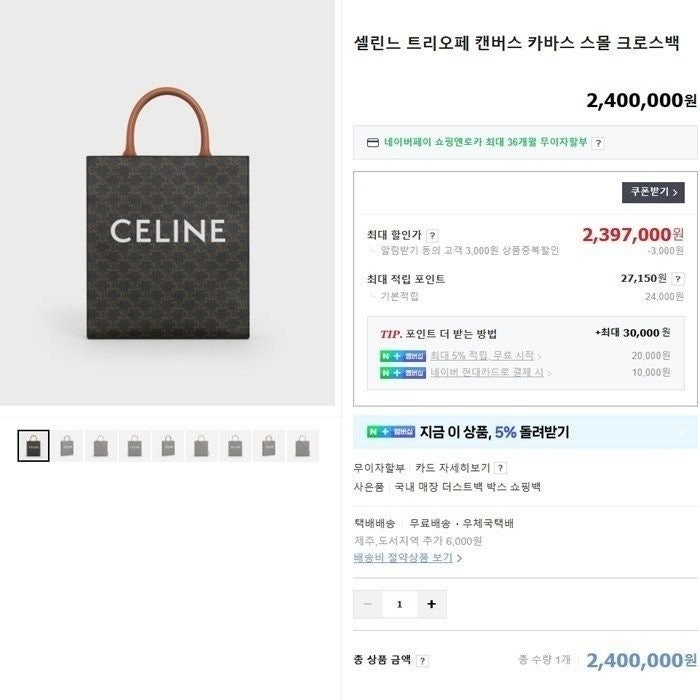Image resolution: width=700 pixels, height=700 pixels.
Task: Expand the 지금 이 상품 5% 돌려받기 banner
Action: (x=525, y=432)
